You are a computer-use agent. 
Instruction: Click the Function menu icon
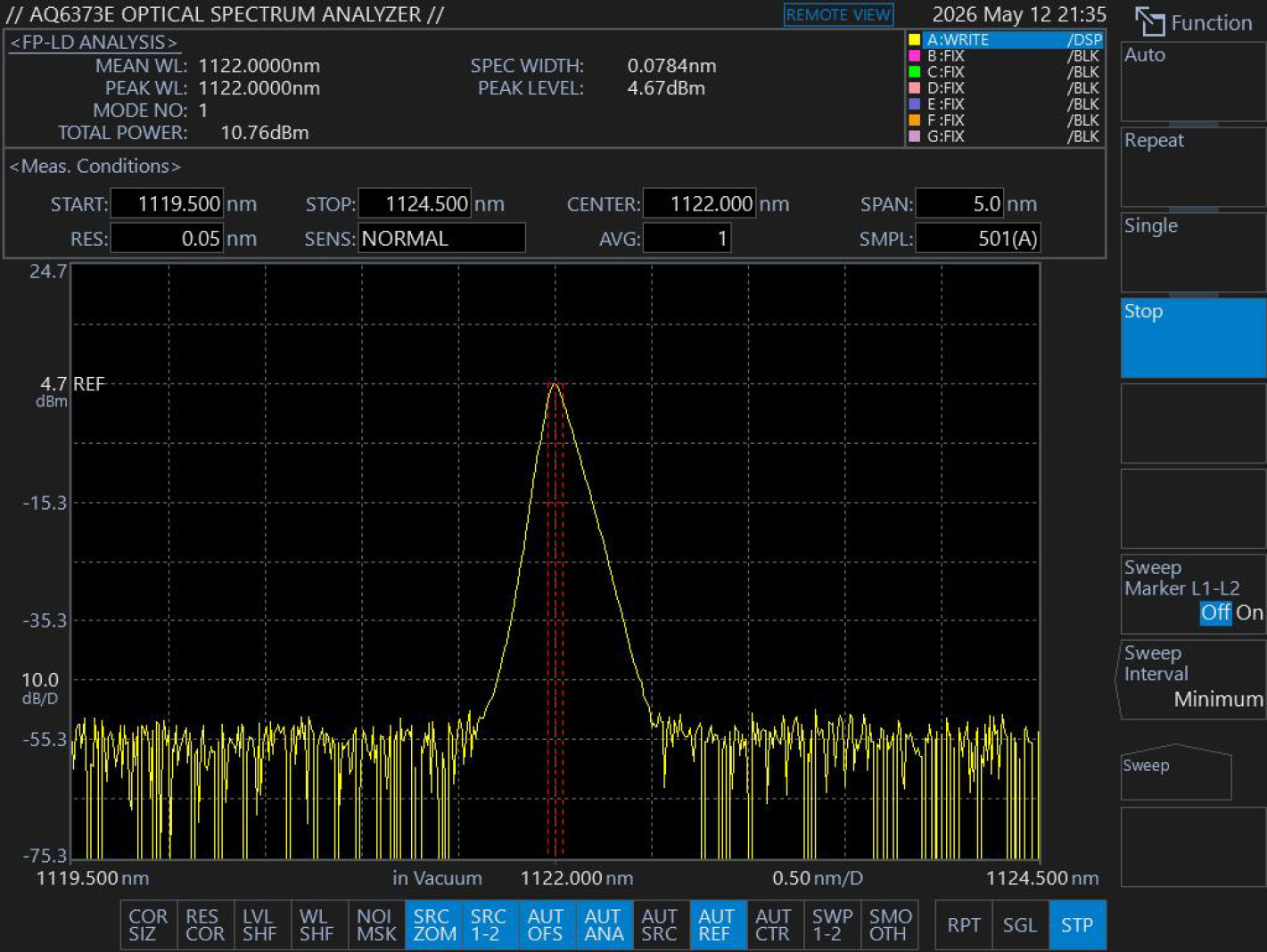point(1149,22)
